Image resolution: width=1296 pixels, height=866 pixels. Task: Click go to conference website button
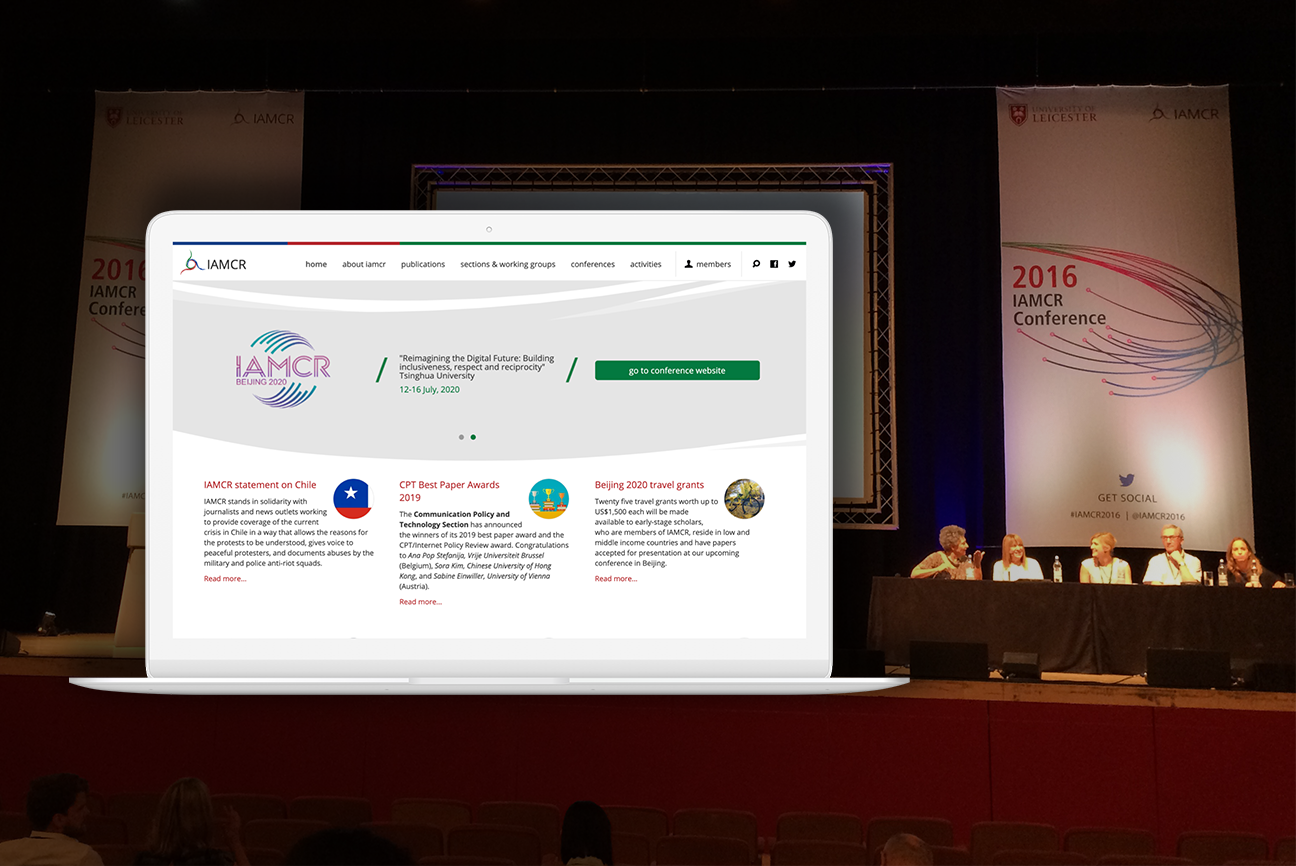pos(677,370)
